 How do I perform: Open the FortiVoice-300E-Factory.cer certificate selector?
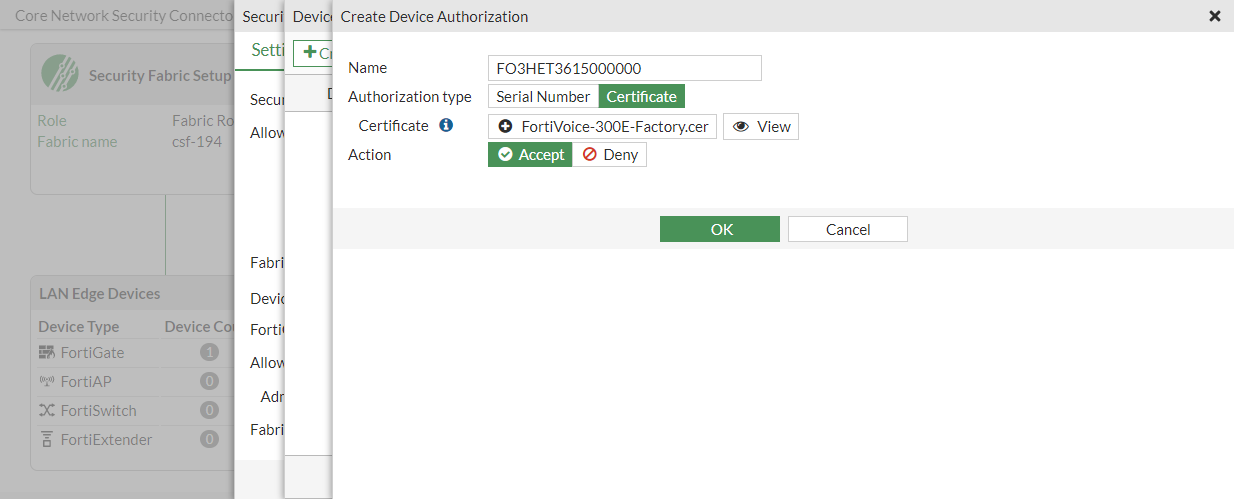(603, 127)
